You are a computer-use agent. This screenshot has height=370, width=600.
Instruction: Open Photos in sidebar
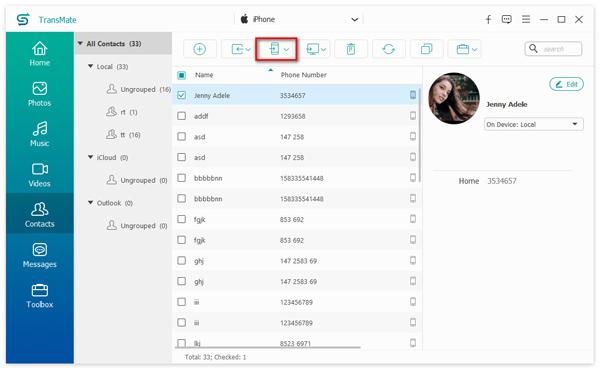point(40,94)
